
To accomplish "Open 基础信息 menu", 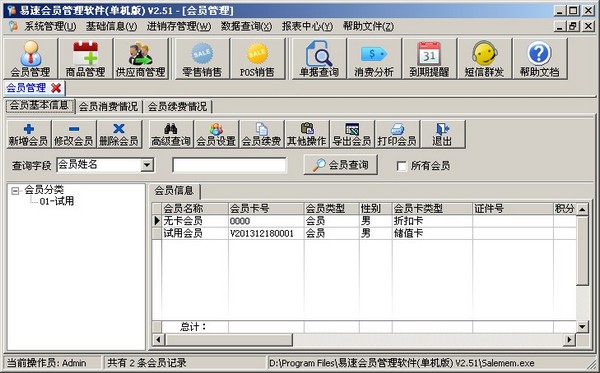I will 111,26.
